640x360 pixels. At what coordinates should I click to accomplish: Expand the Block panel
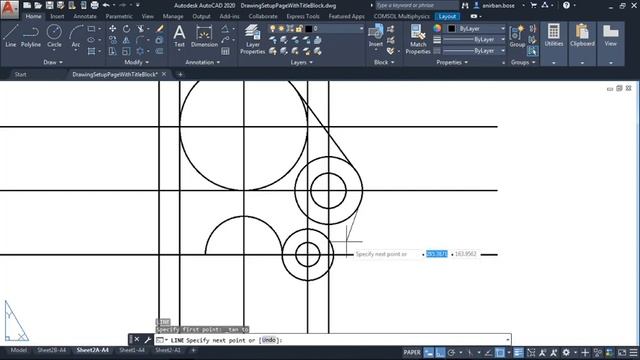coord(384,62)
